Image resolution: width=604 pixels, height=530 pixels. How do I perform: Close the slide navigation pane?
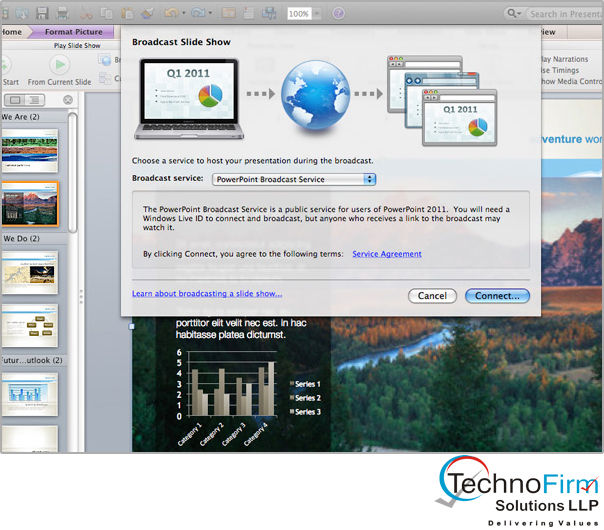(x=68, y=100)
